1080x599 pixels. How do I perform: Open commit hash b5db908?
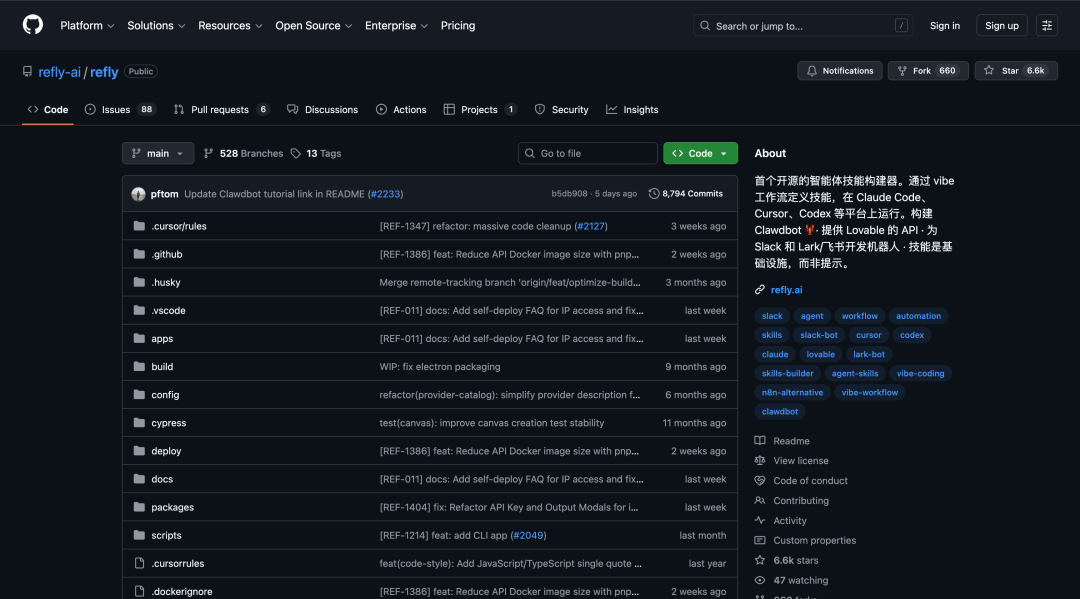point(569,194)
